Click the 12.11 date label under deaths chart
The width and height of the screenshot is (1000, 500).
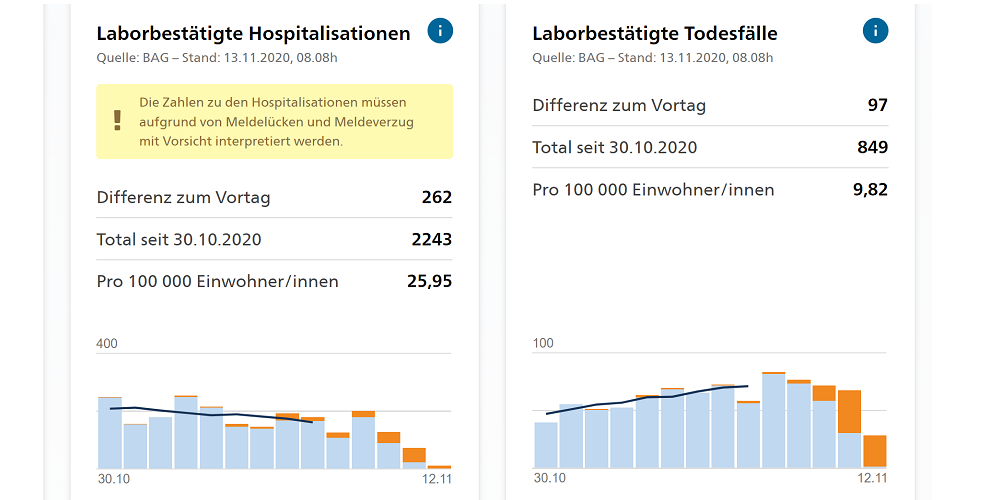tap(872, 479)
